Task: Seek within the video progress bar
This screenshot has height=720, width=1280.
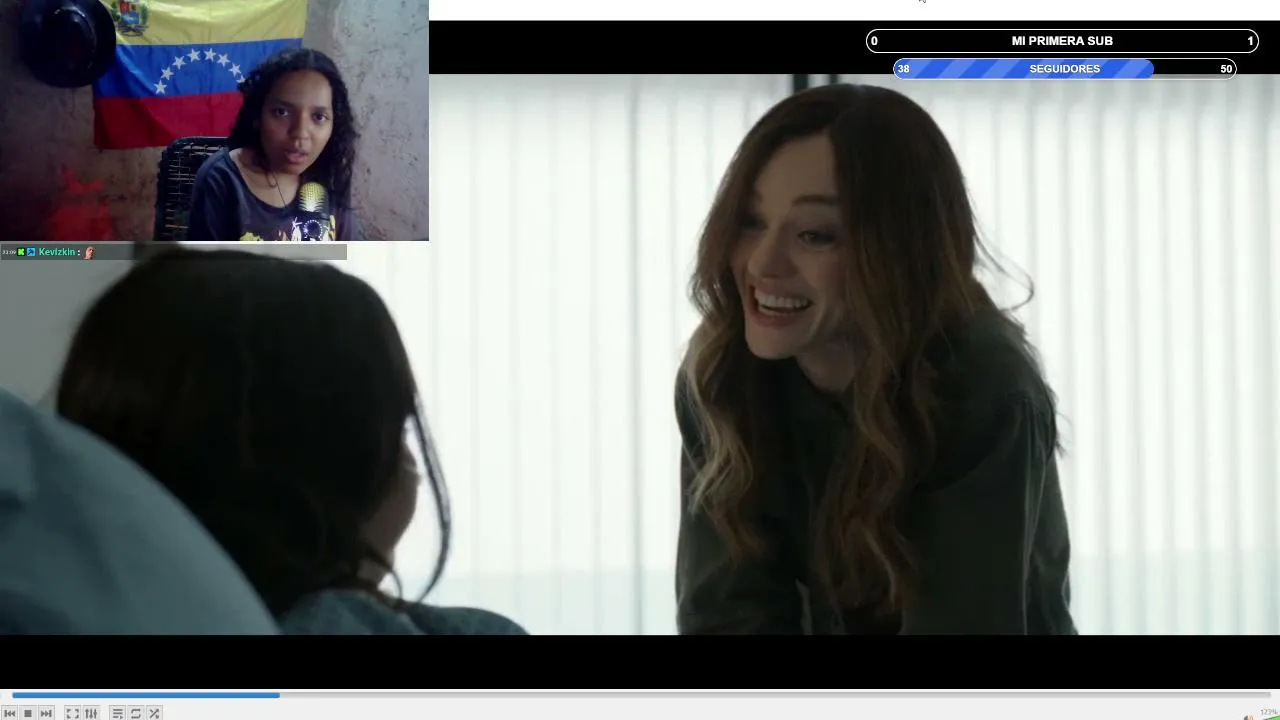Action: coord(640,694)
